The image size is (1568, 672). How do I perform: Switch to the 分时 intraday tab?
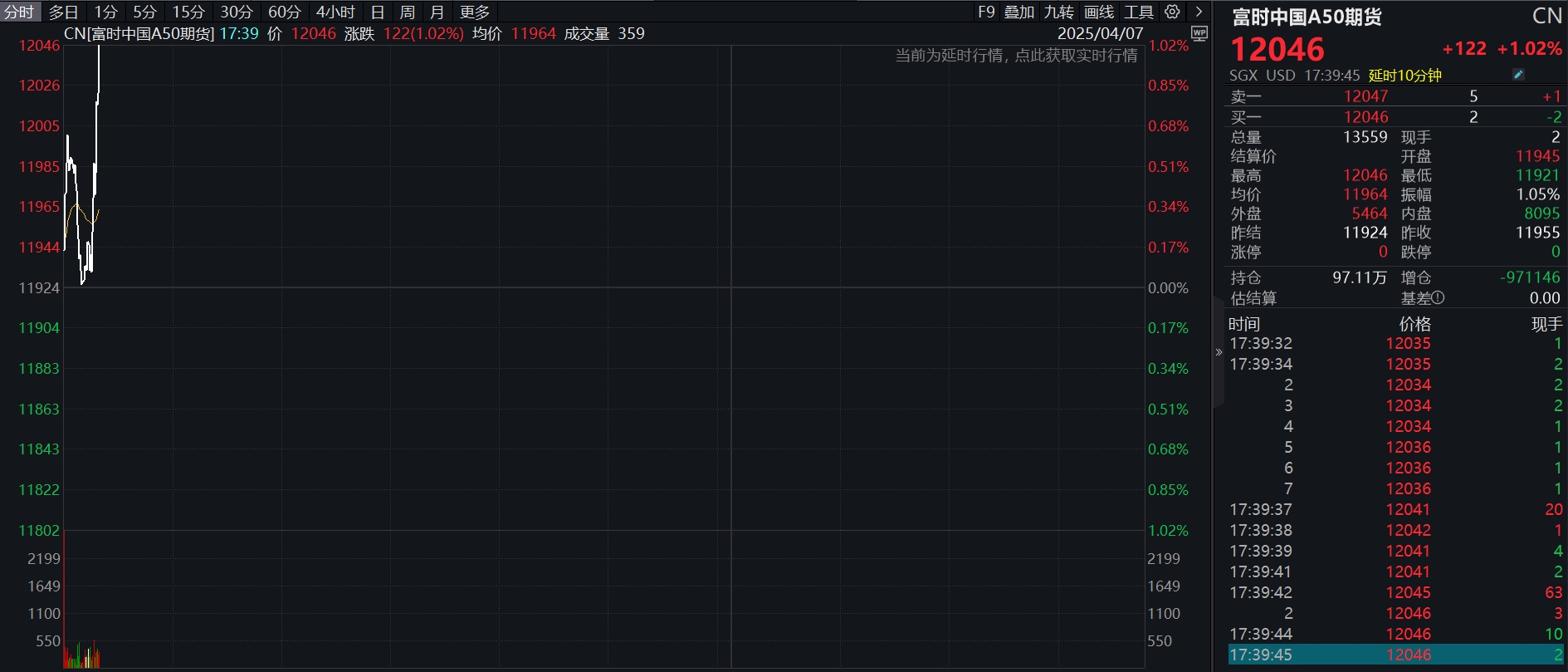coord(20,12)
